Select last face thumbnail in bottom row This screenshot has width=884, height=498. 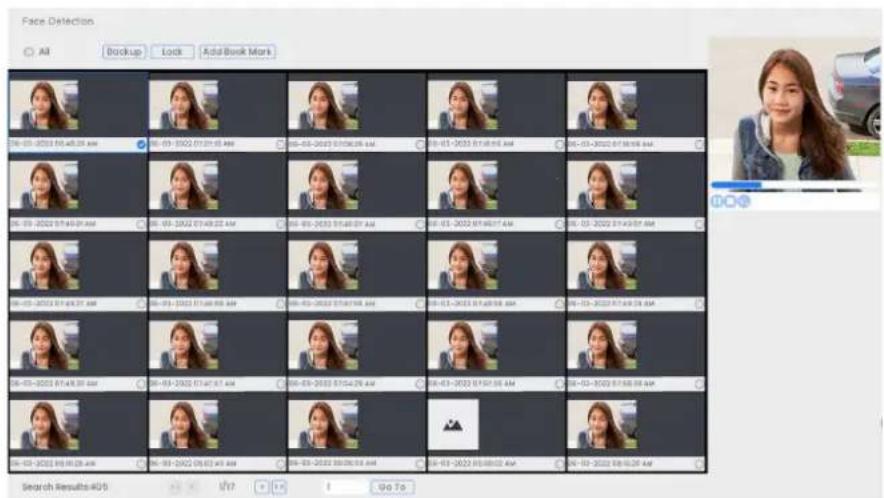[602, 425]
